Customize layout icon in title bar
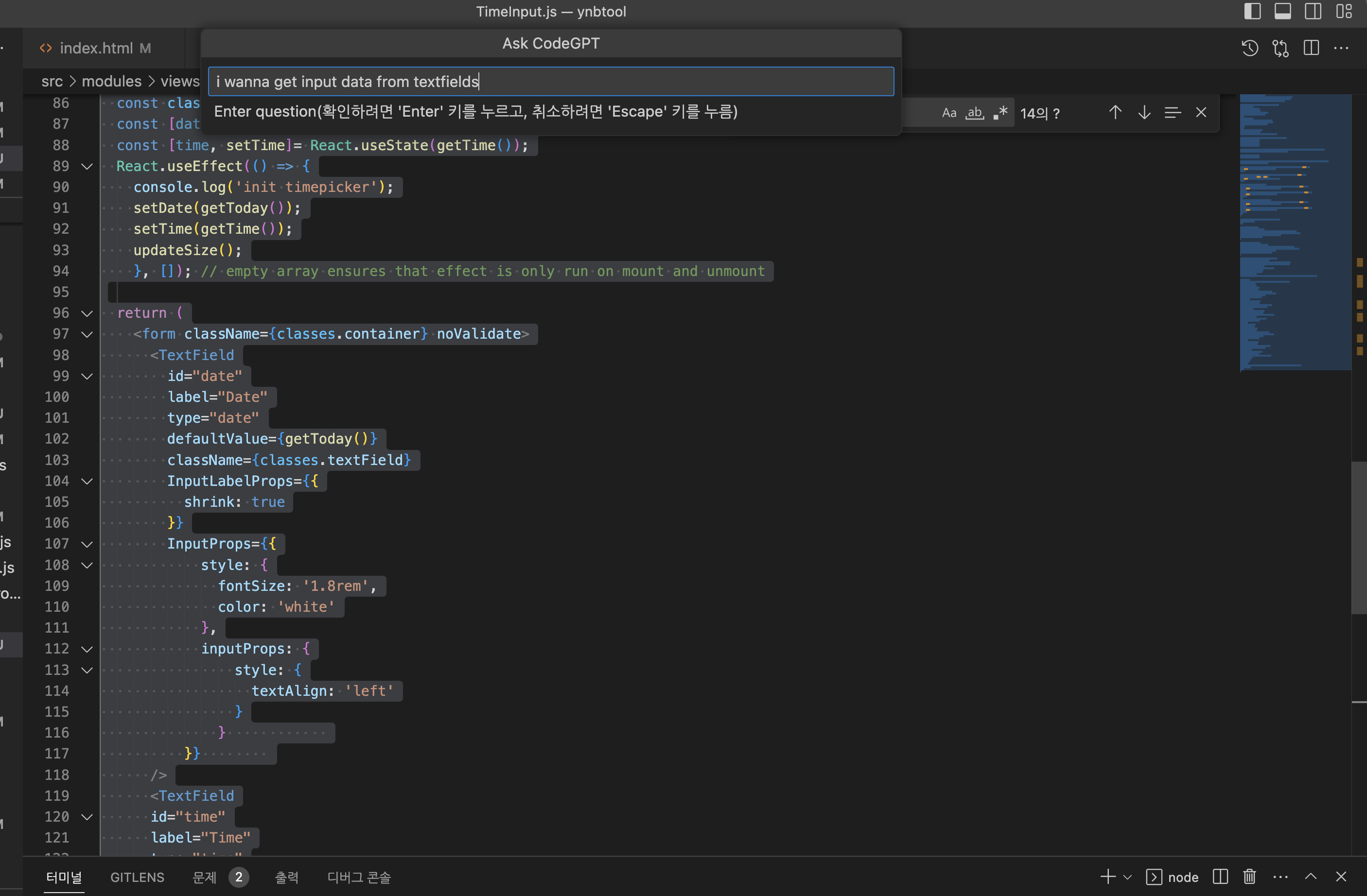This screenshot has width=1367, height=896. click(x=1344, y=12)
